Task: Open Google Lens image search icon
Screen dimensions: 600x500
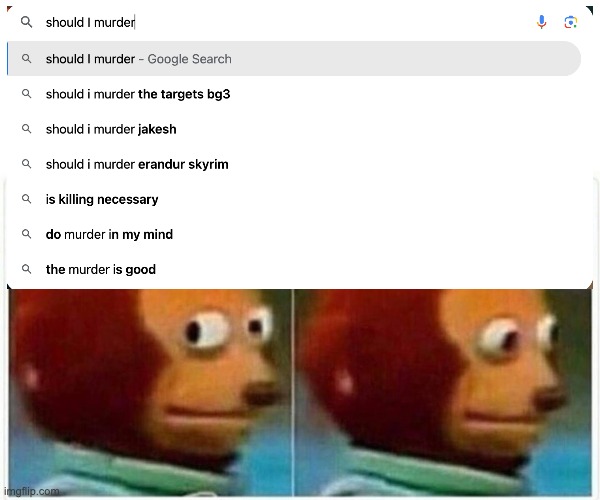Action: tap(571, 22)
